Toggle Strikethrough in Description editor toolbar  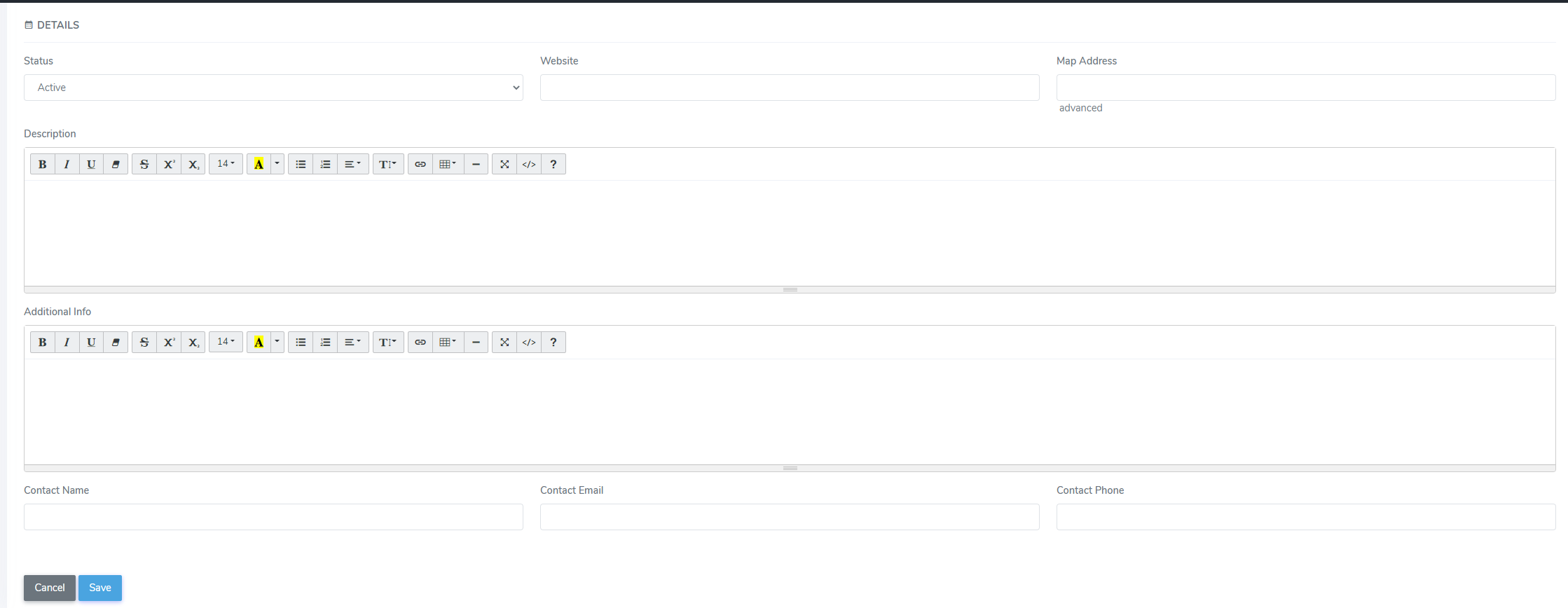click(144, 164)
